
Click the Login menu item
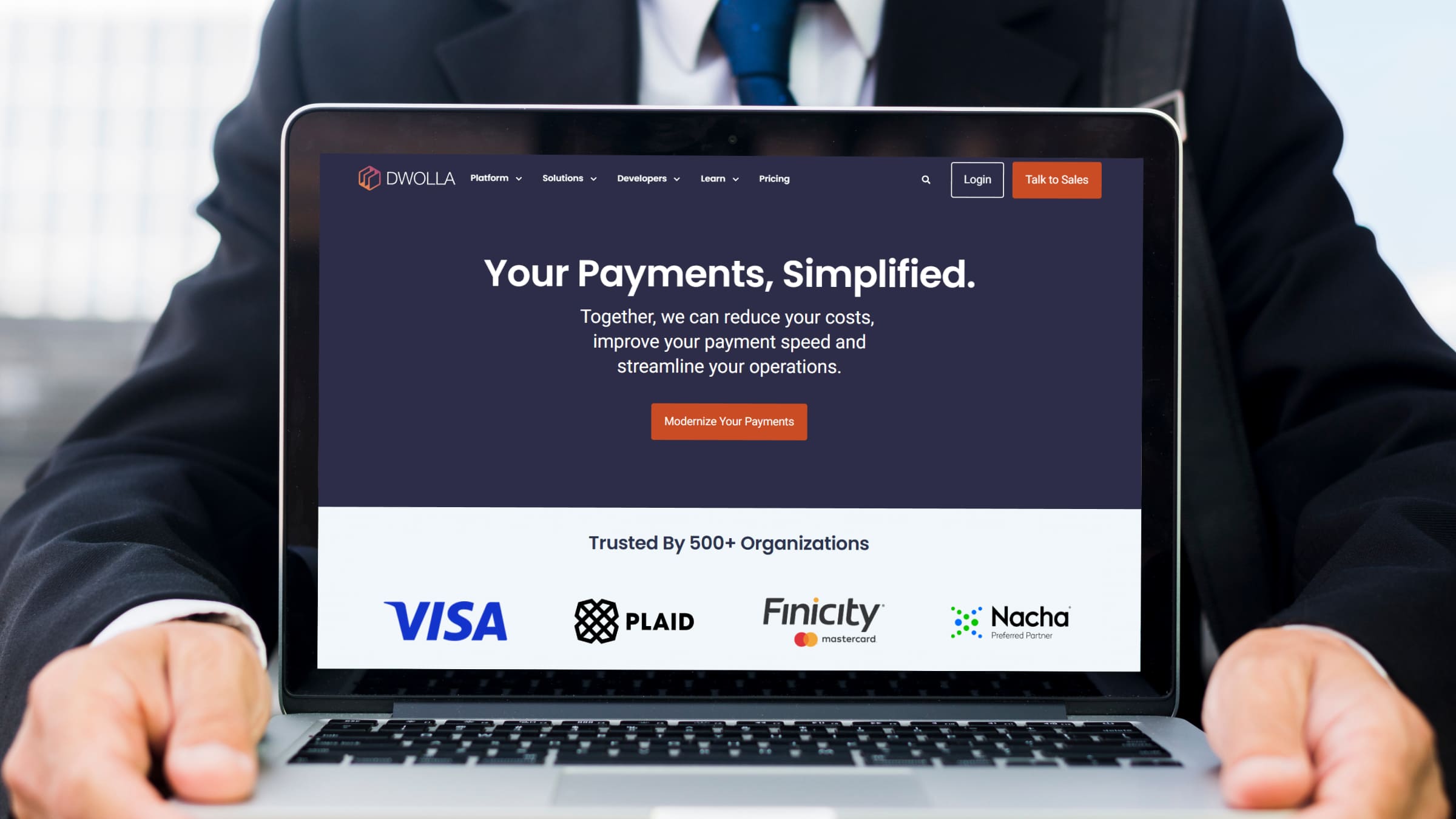977,179
